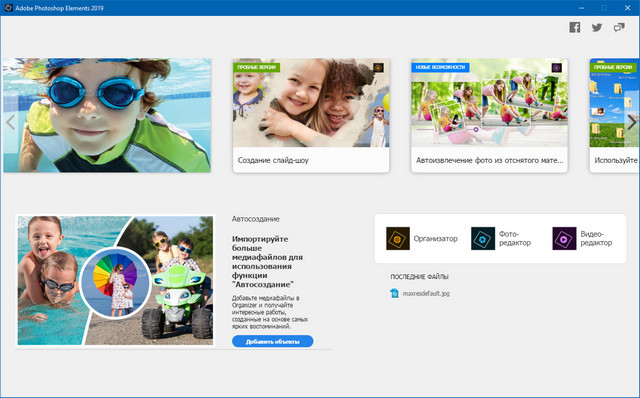Click product badge on slideshow card

pyautogui.click(x=378, y=68)
